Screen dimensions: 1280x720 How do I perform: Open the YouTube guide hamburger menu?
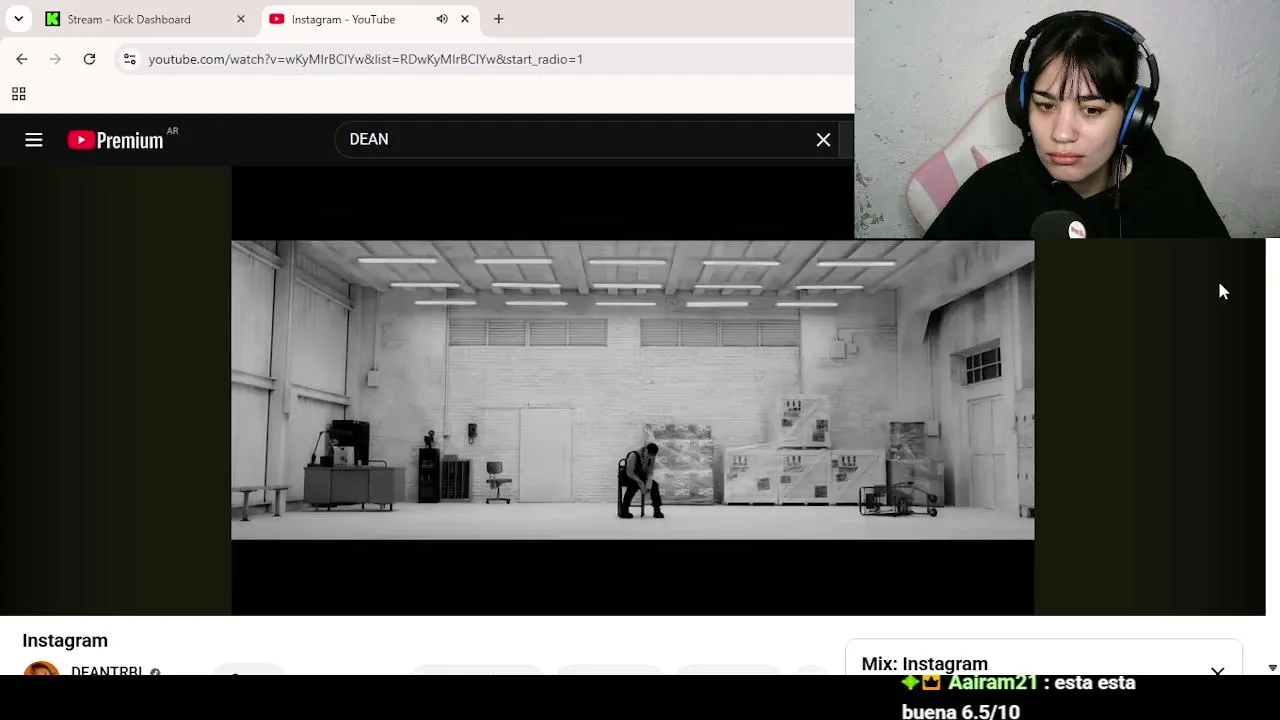(x=34, y=140)
